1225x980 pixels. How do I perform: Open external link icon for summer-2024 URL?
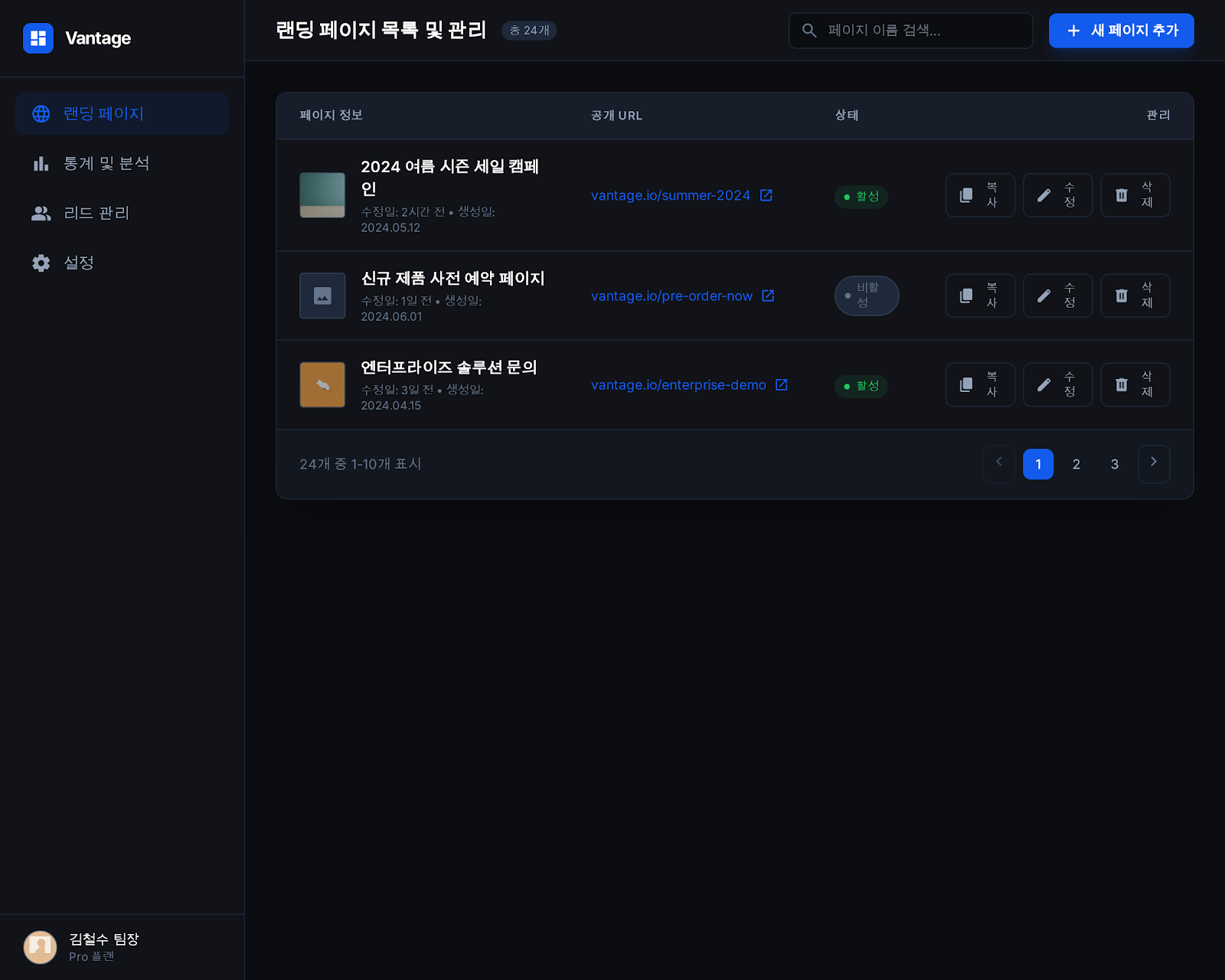766,195
